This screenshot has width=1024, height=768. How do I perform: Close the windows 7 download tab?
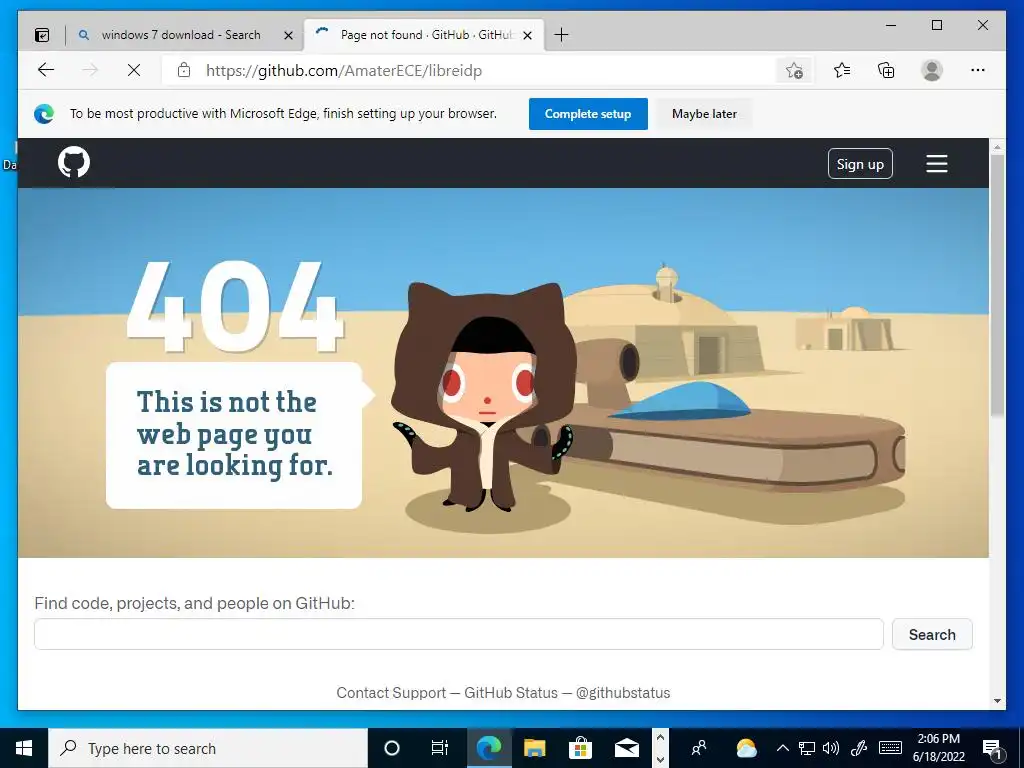(x=288, y=35)
